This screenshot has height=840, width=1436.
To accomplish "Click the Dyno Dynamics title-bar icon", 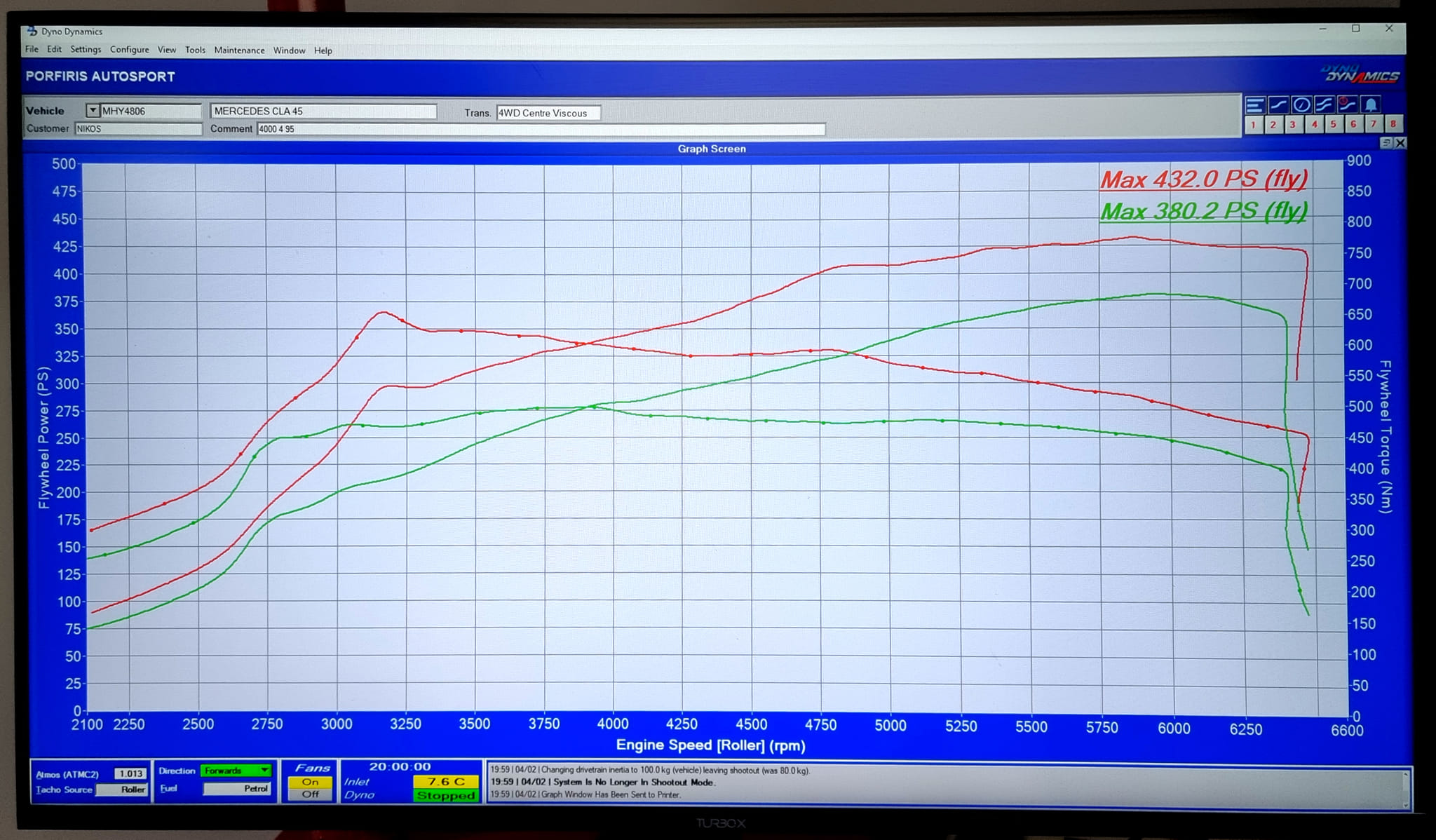I will (32, 32).
